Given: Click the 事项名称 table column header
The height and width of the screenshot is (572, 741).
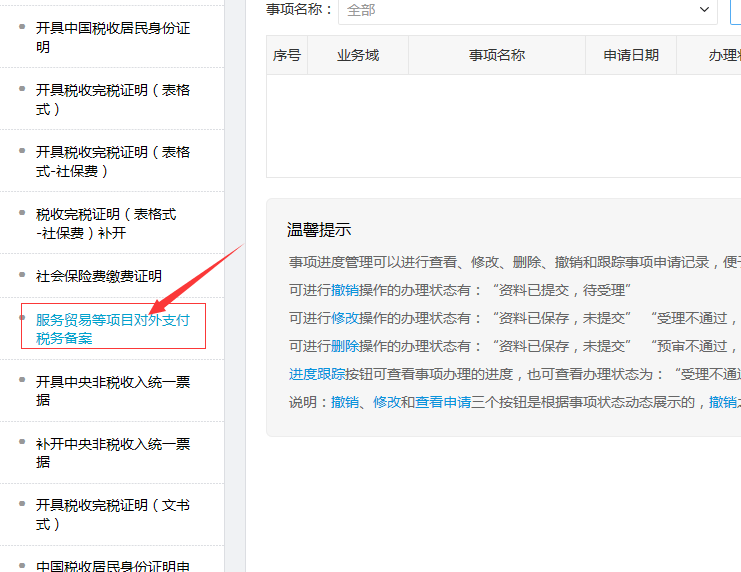Looking at the screenshot, I should [x=497, y=56].
